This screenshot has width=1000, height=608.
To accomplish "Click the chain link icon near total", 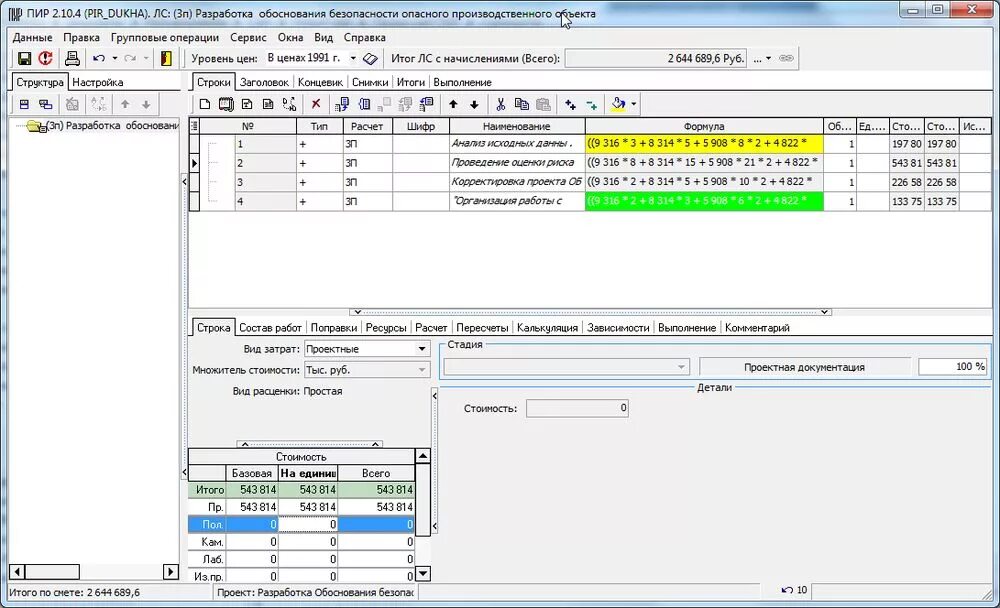I will coord(786,58).
